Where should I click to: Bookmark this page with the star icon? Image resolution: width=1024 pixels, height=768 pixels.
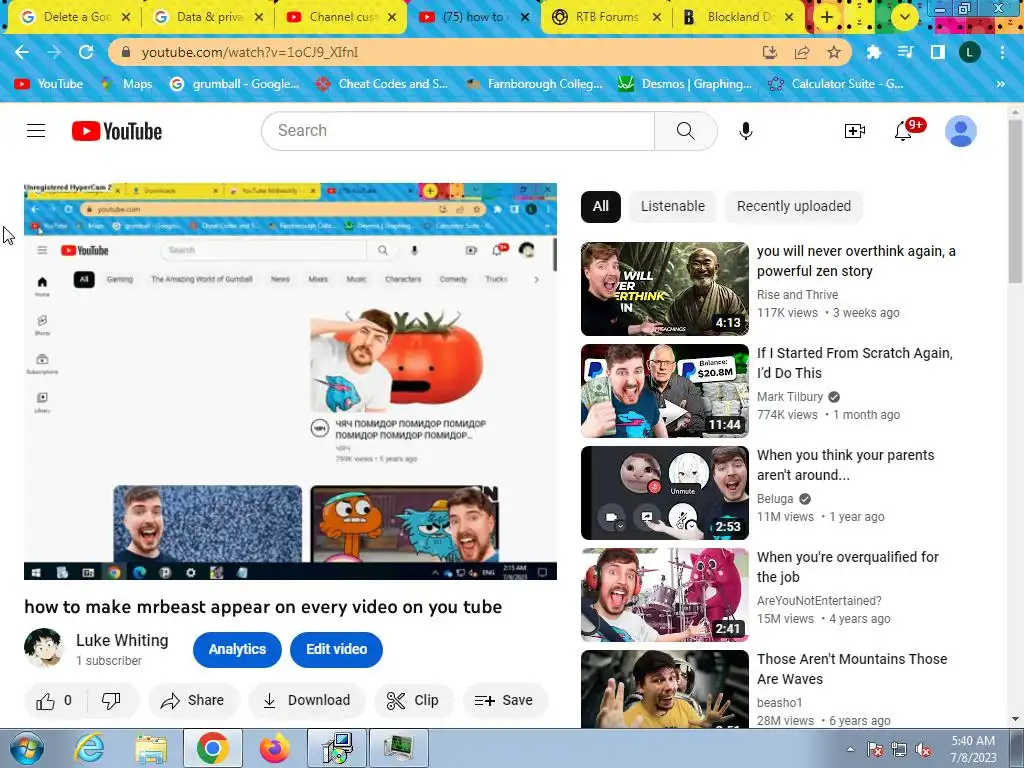833,52
